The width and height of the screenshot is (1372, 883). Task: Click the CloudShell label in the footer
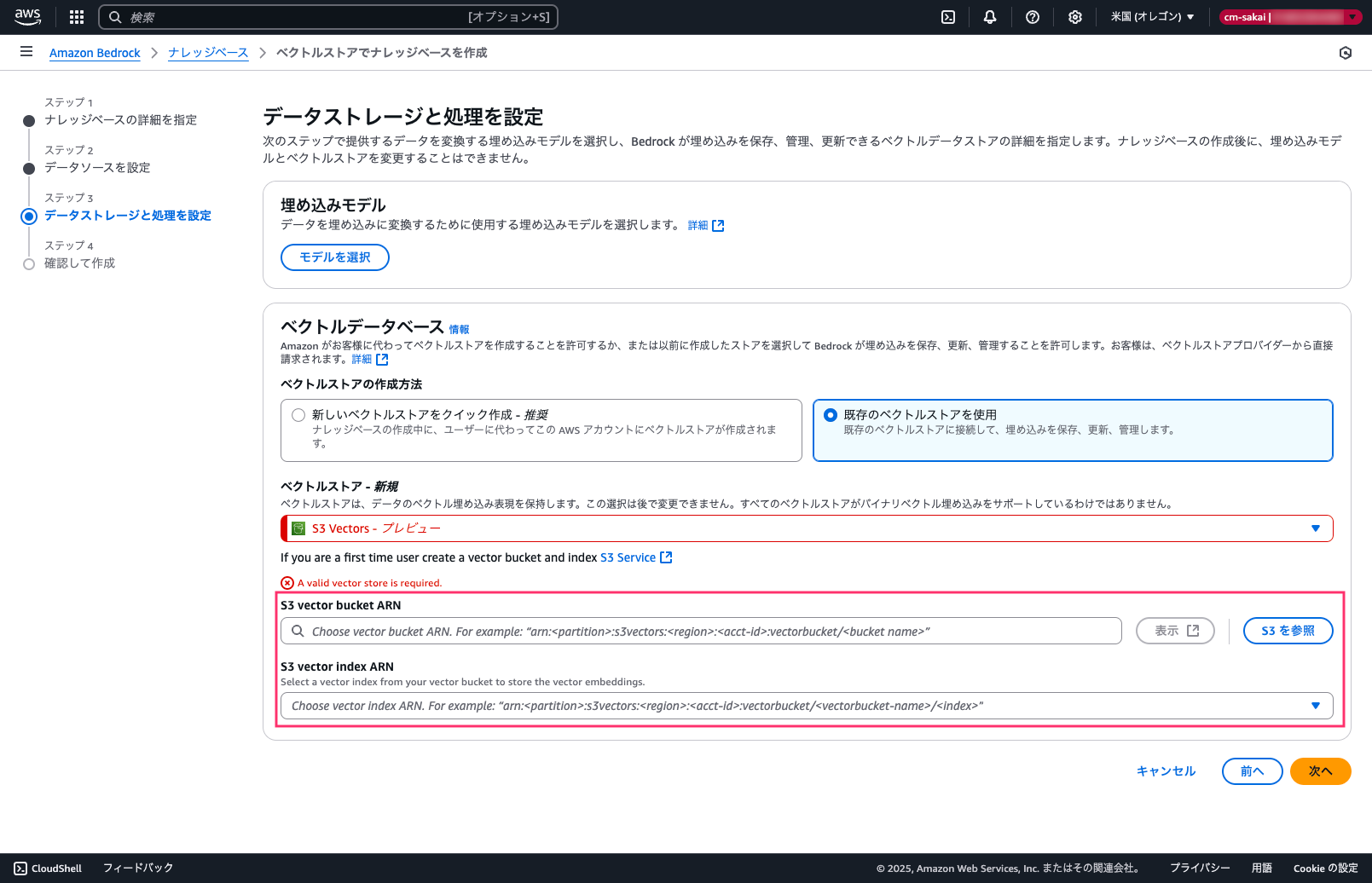coord(56,869)
